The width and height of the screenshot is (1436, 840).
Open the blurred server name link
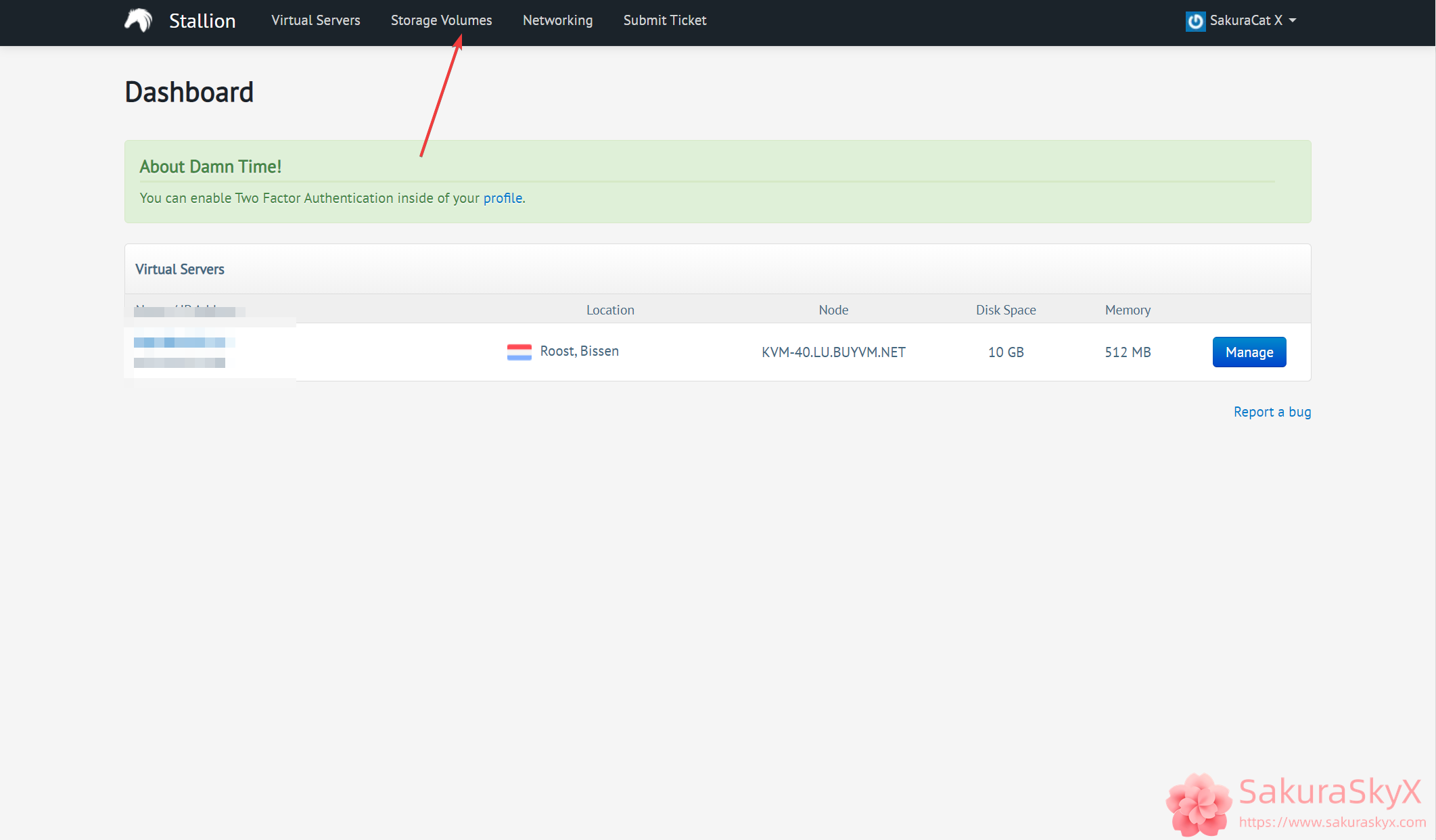coord(180,342)
